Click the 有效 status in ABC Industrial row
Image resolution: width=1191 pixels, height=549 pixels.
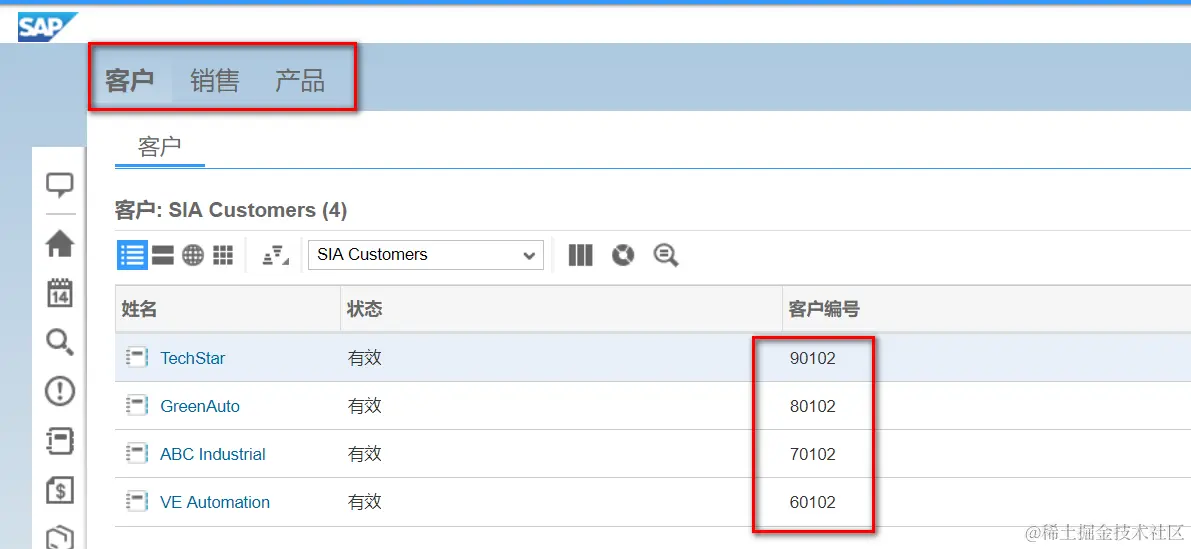pyautogui.click(x=365, y=454)
